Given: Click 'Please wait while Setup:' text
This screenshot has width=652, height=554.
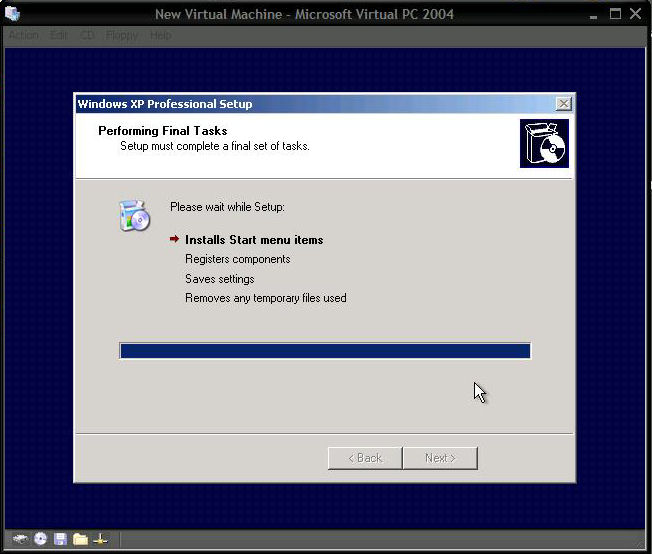Looking at the screenshot, I should (227, 207).
